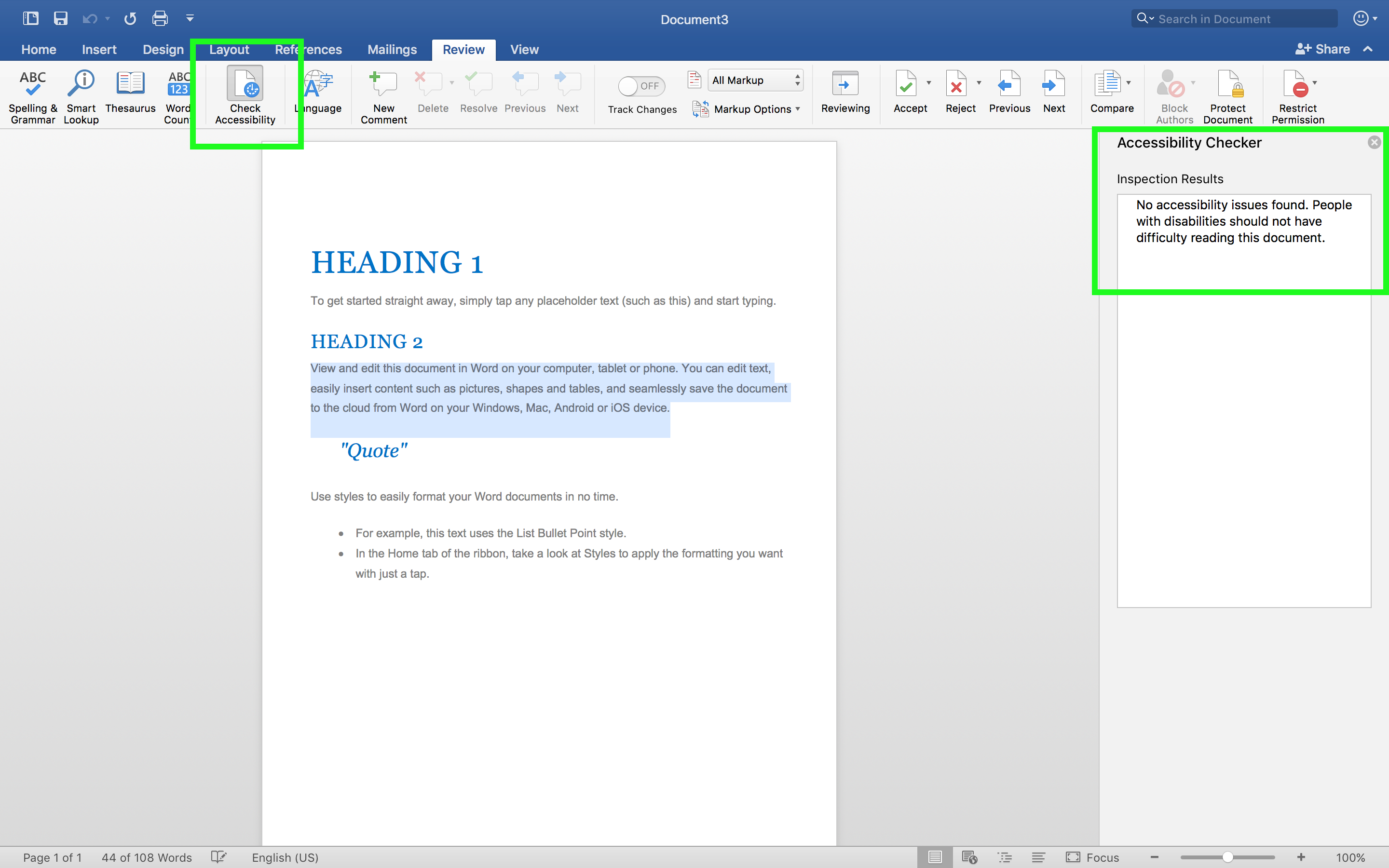Open Undo history dropdown arrow
The image size is (1389, 868).
pos(108,19)
